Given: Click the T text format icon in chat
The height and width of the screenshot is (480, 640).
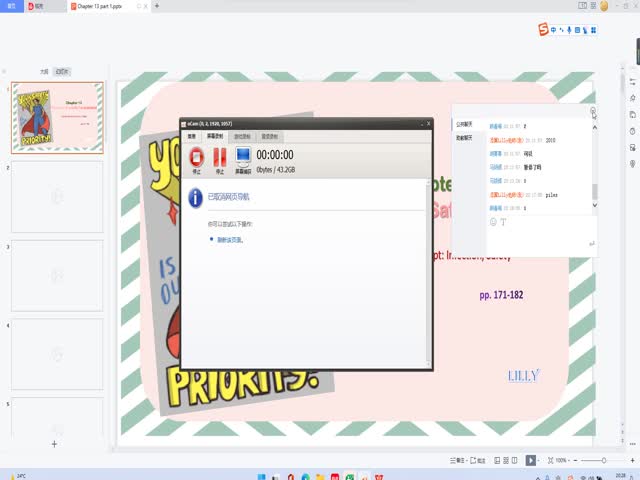Looking at the screenshot, I should [503, 222].
